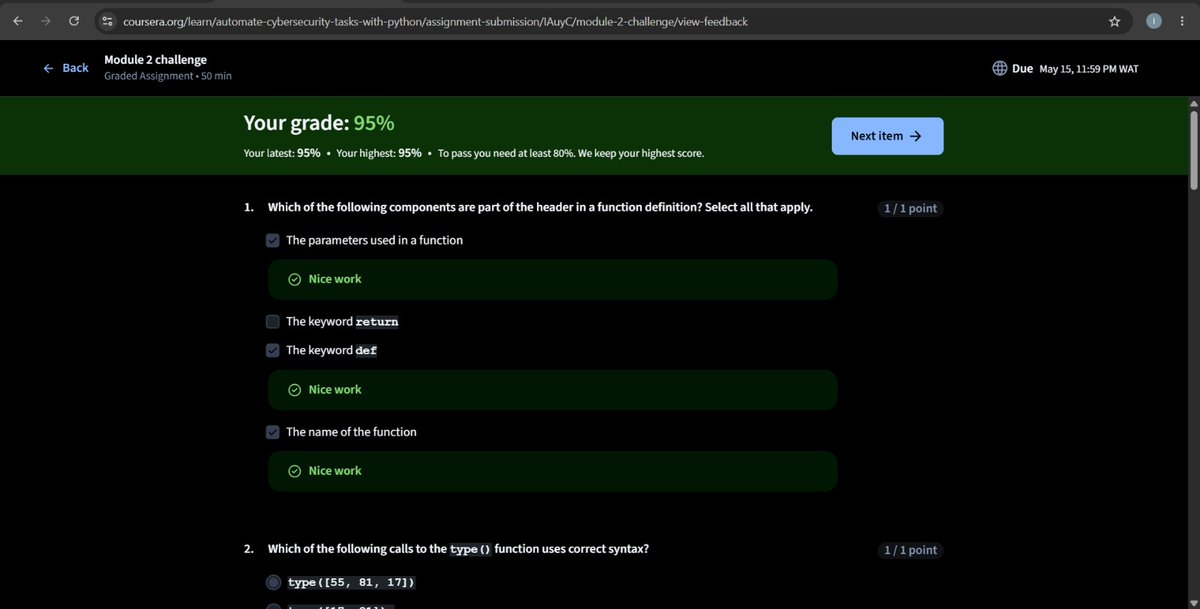The height and width of the screenshot is (609, 1200).
Task: Open the Chrome three-dot menu
Action: point(1182,21)
